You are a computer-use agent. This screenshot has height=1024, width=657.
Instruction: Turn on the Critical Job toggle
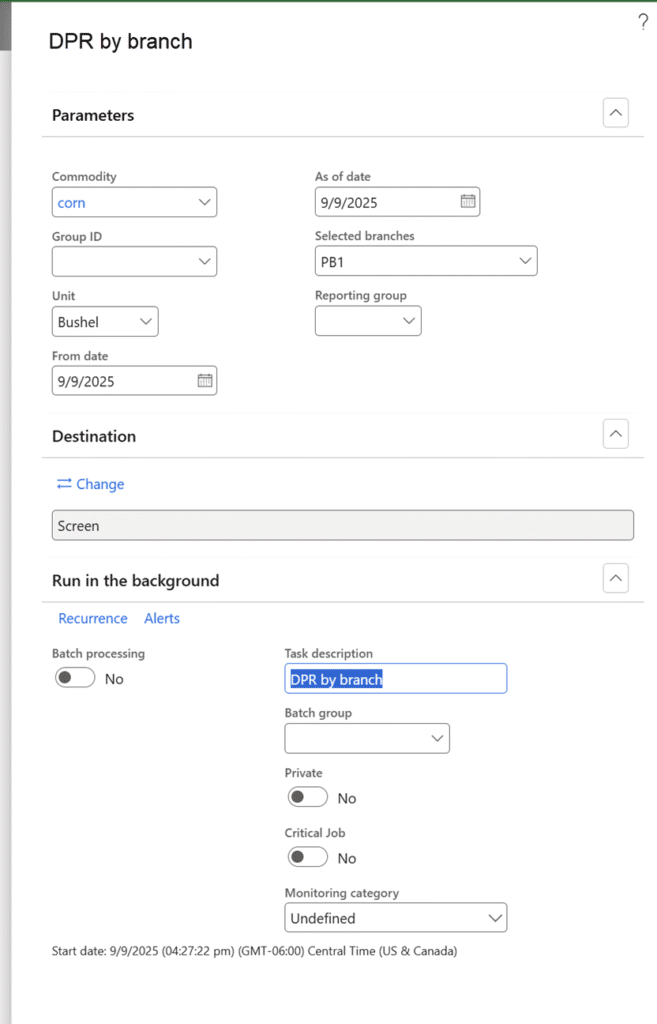307,857
